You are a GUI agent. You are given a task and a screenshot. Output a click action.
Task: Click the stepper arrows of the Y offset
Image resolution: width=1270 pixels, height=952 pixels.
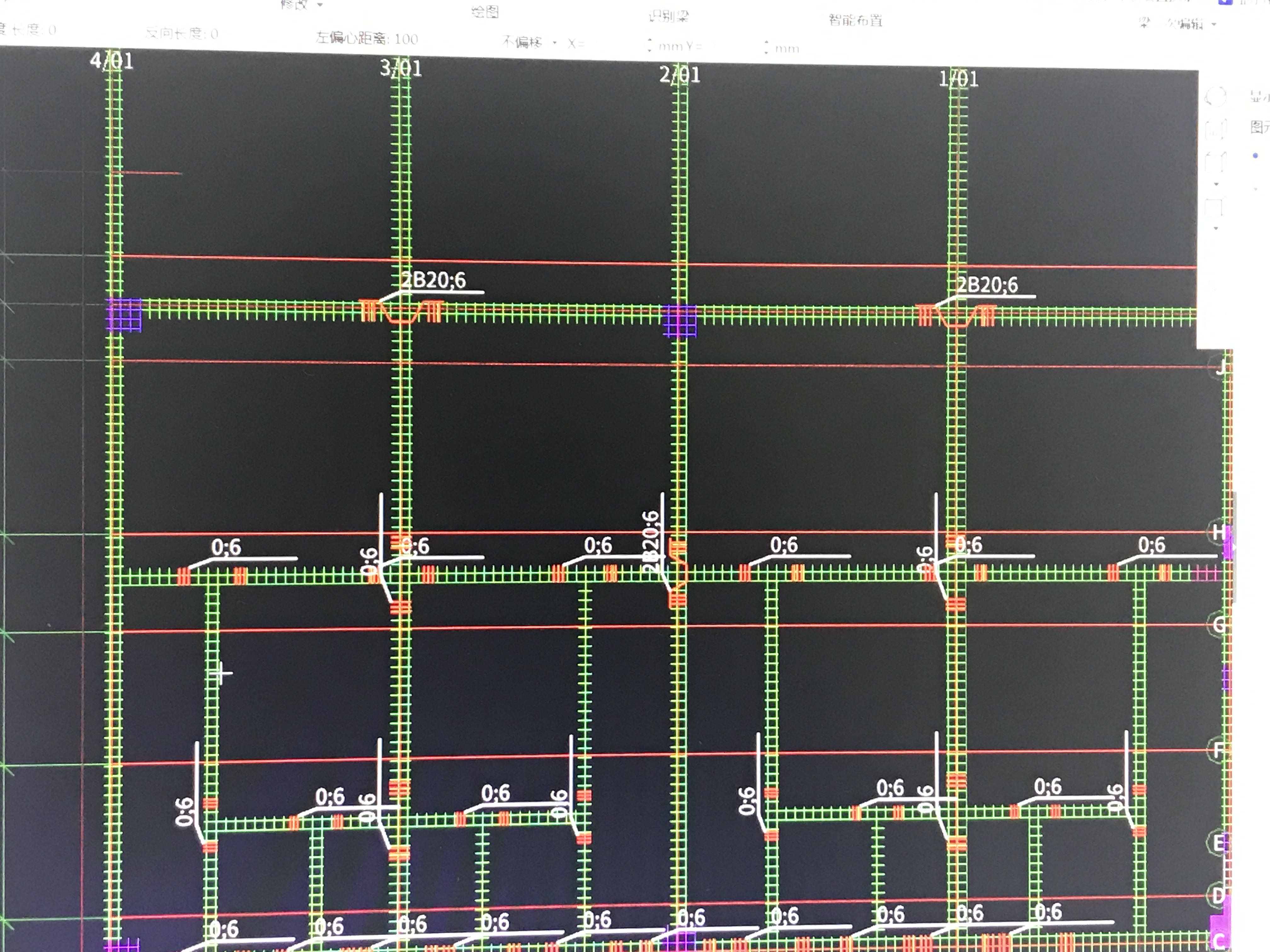[766, 48]
